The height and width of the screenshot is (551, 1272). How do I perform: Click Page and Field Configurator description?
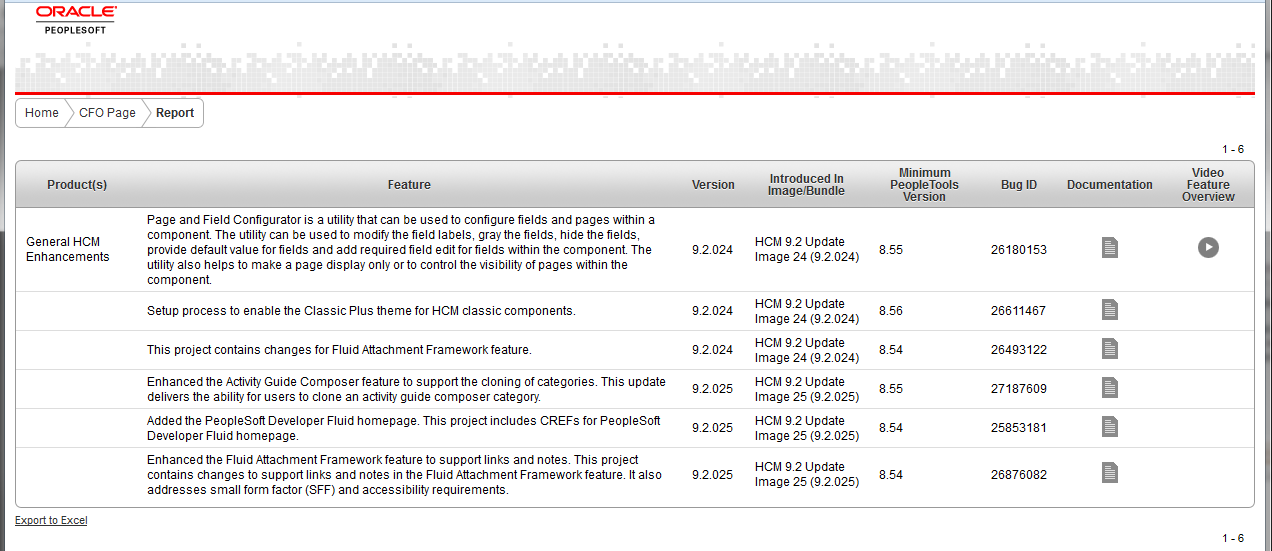(x=401, y=250)
